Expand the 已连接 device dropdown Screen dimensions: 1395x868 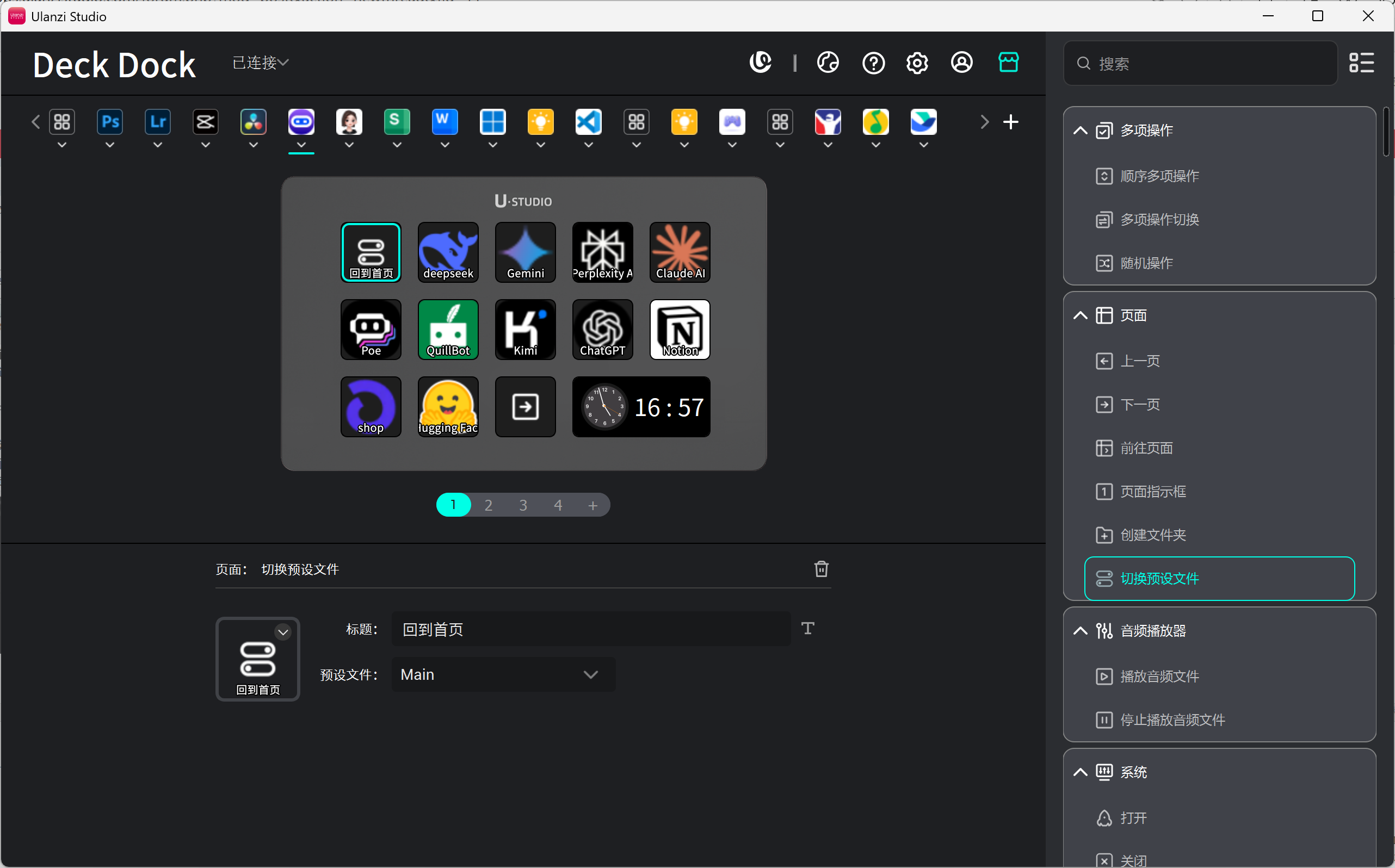(261, 62)
